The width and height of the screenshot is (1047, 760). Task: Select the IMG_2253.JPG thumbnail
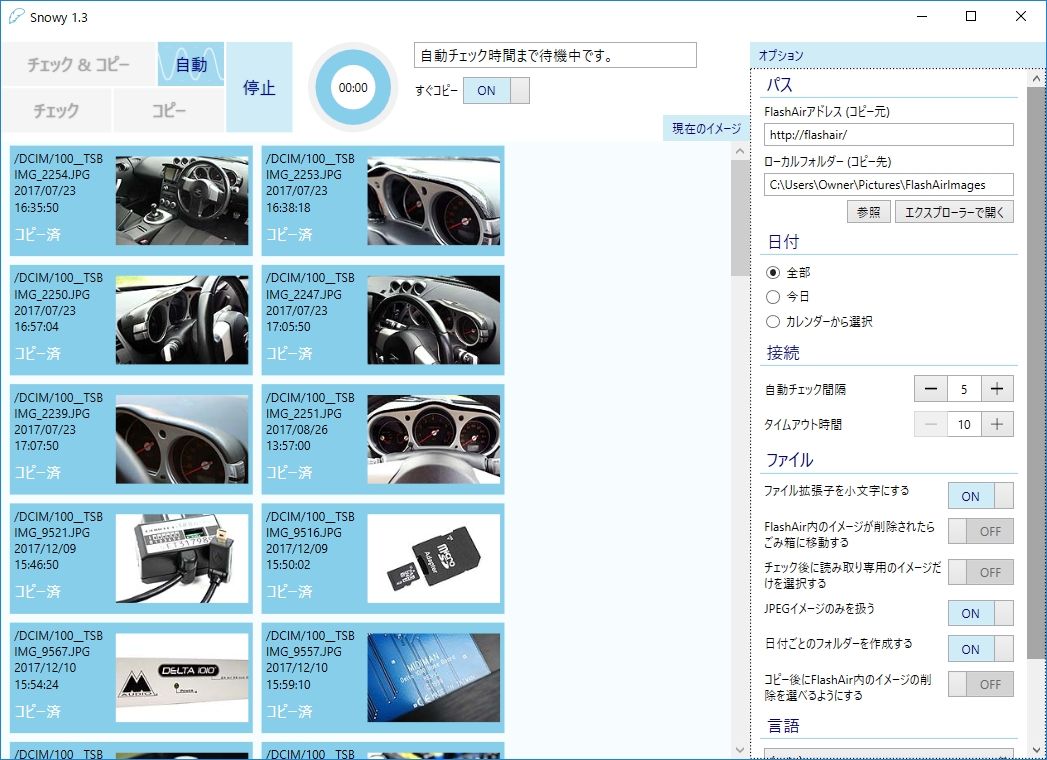[433, 200]
